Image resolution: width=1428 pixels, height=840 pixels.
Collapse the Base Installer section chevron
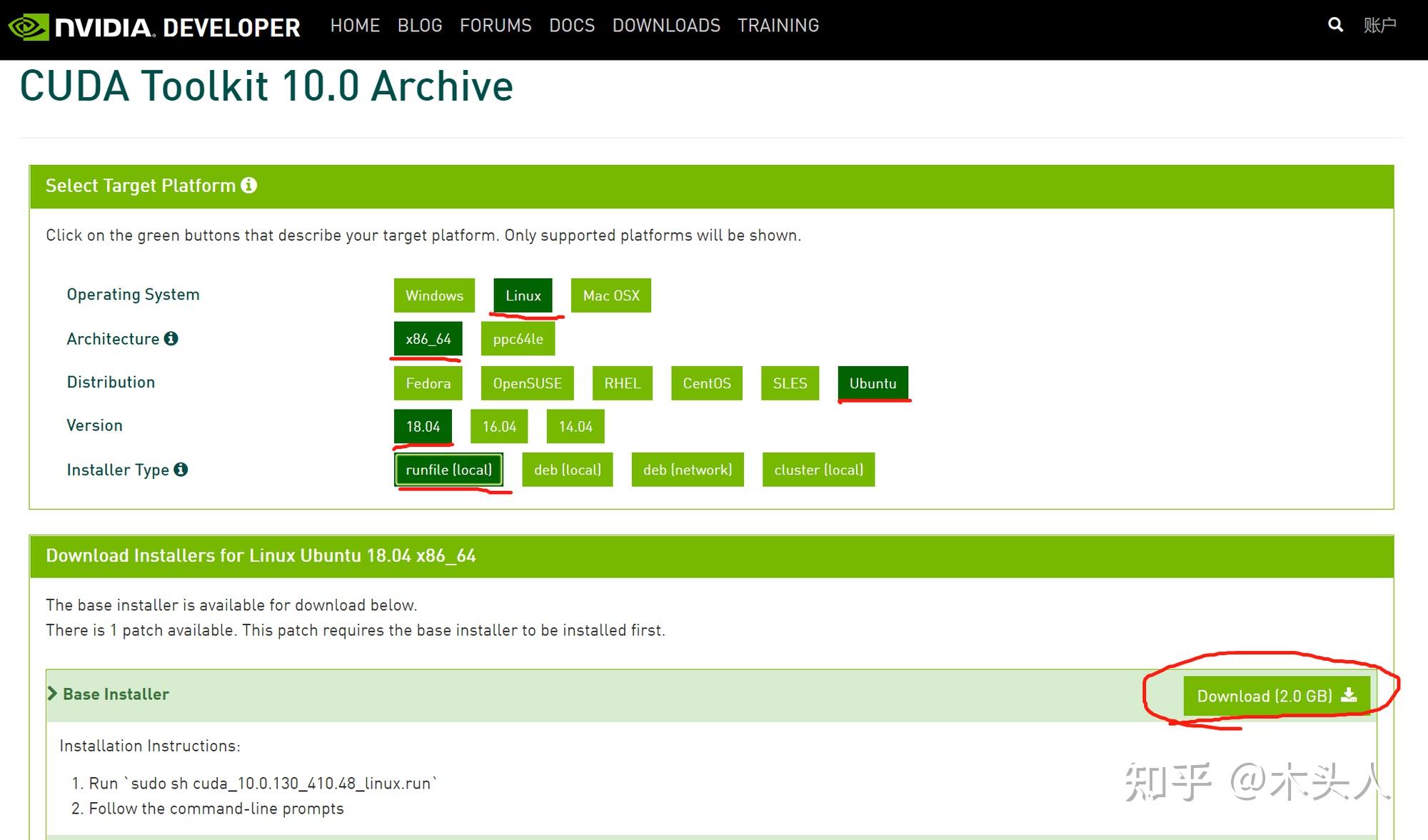[52, 694]
